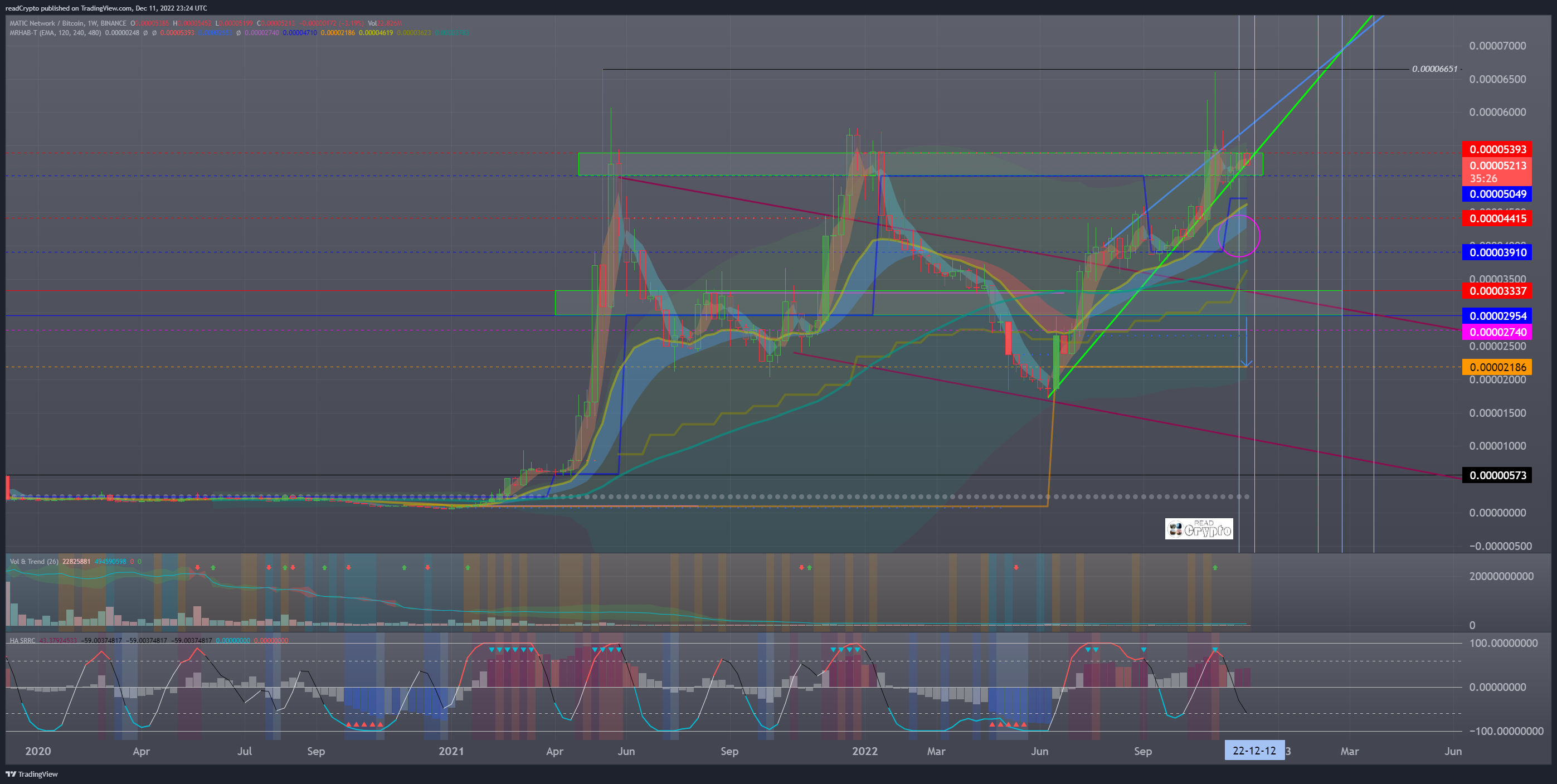
Task: Click the 'HA SRRC' indicator label
Action: (22, 640)
